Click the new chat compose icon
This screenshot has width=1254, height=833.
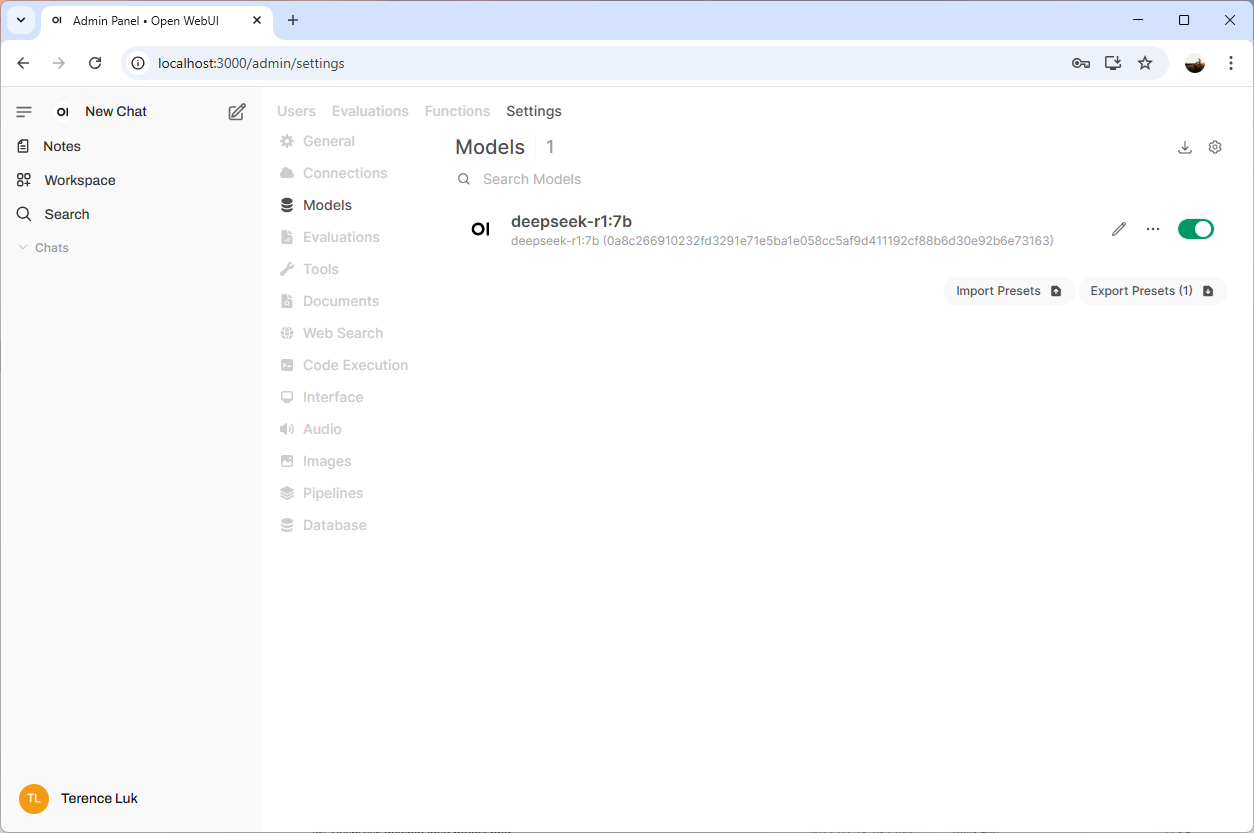pos(237,112)
